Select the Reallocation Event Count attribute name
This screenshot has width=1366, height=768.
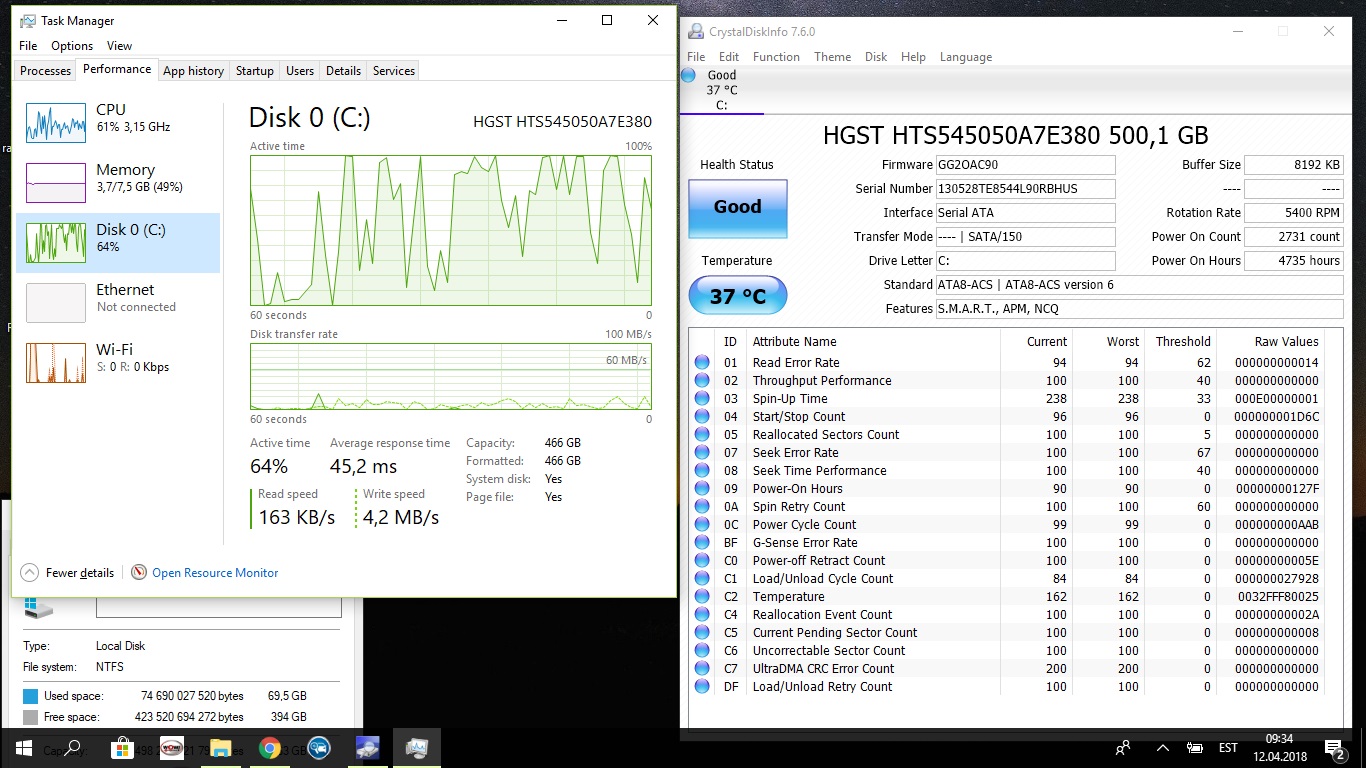point(823,615)
